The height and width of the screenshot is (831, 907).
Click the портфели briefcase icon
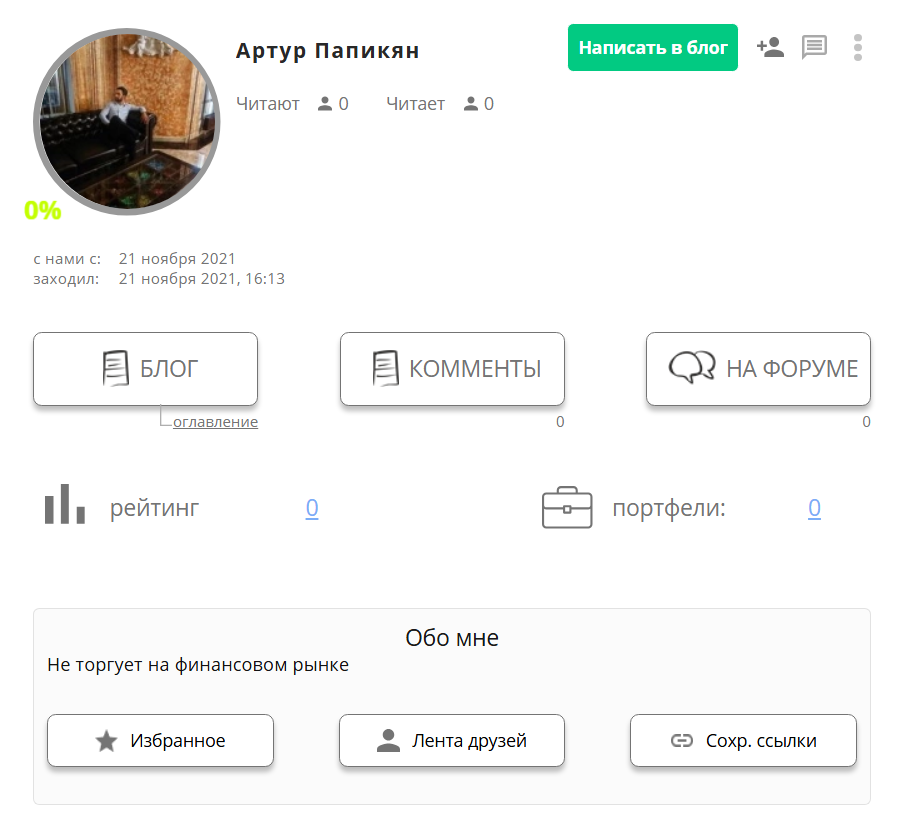pyautogui.click(x=567, y=508)
